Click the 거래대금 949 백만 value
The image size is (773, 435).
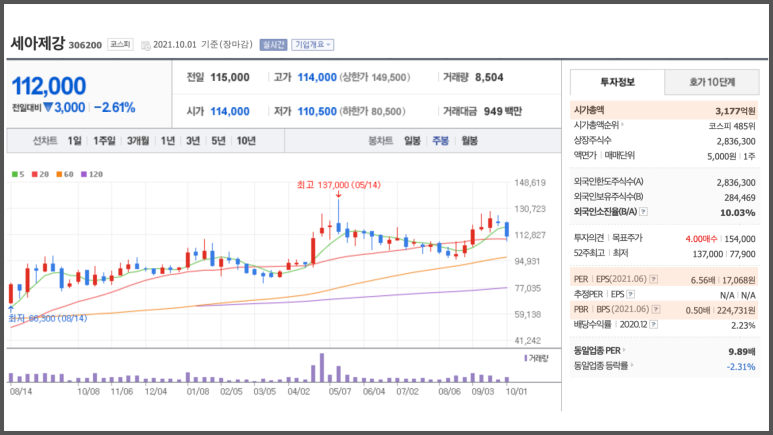(x=502, y=111)
